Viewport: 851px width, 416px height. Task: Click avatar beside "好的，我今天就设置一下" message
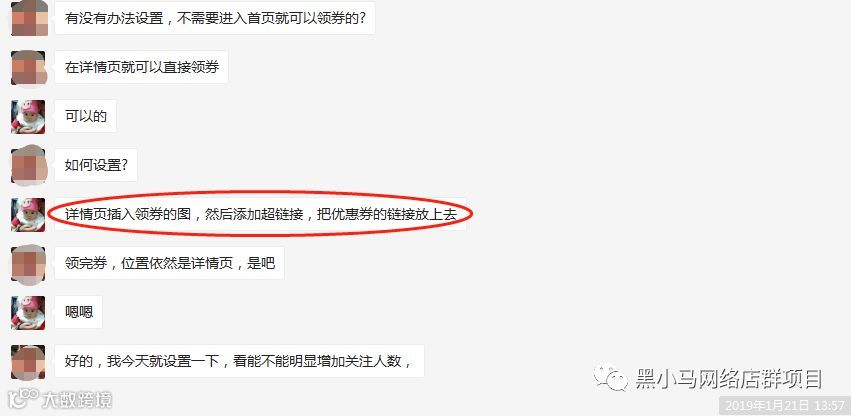pos(28,362)
